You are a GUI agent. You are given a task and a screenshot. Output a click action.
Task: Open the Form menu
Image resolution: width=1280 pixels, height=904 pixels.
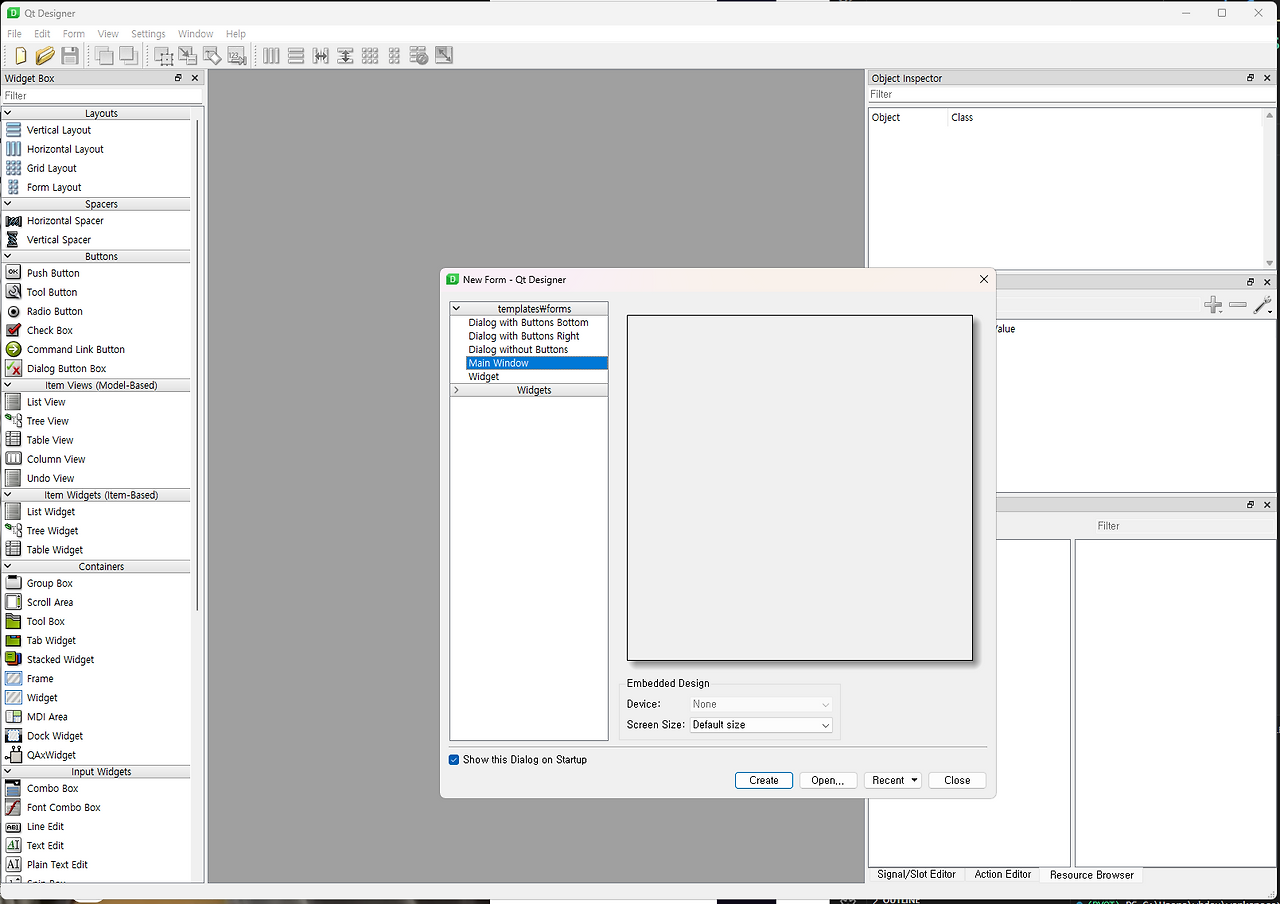tap(73, 33)
